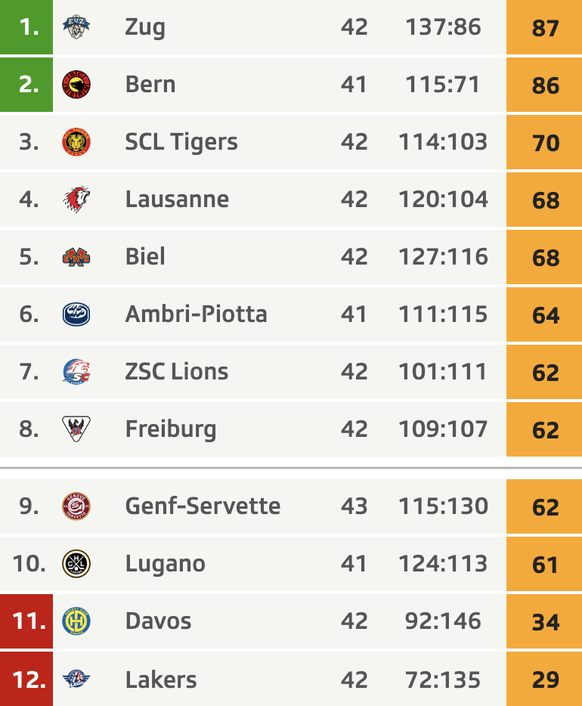
Task: Click the EV Zug team logo
Action: click(76, 27)
